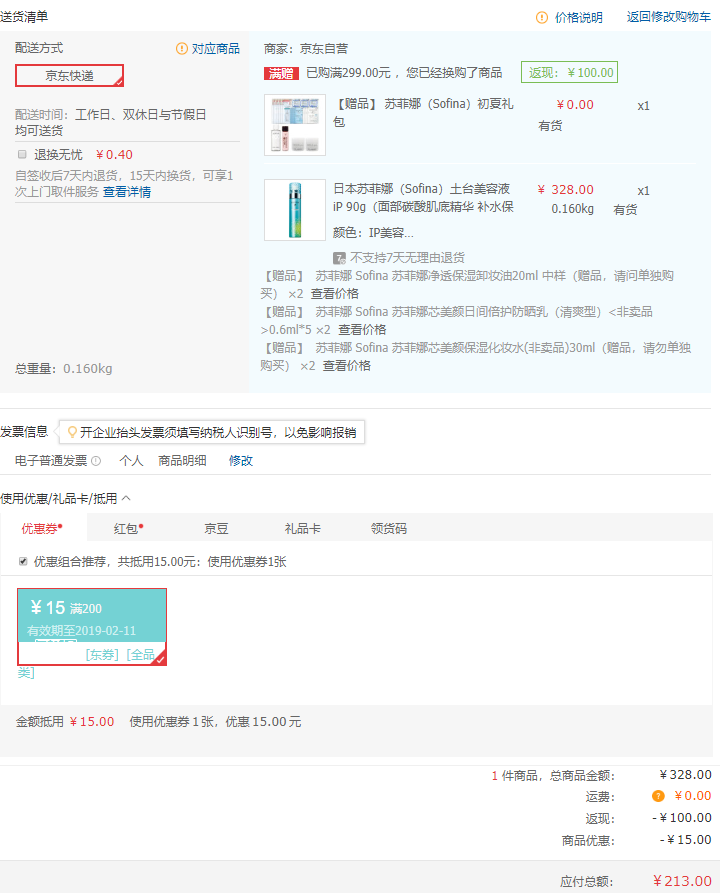The width and height of the screenshot is (720, 893).
Task: Click the orange 价格说明 info icon
Action: coord(542,18)
